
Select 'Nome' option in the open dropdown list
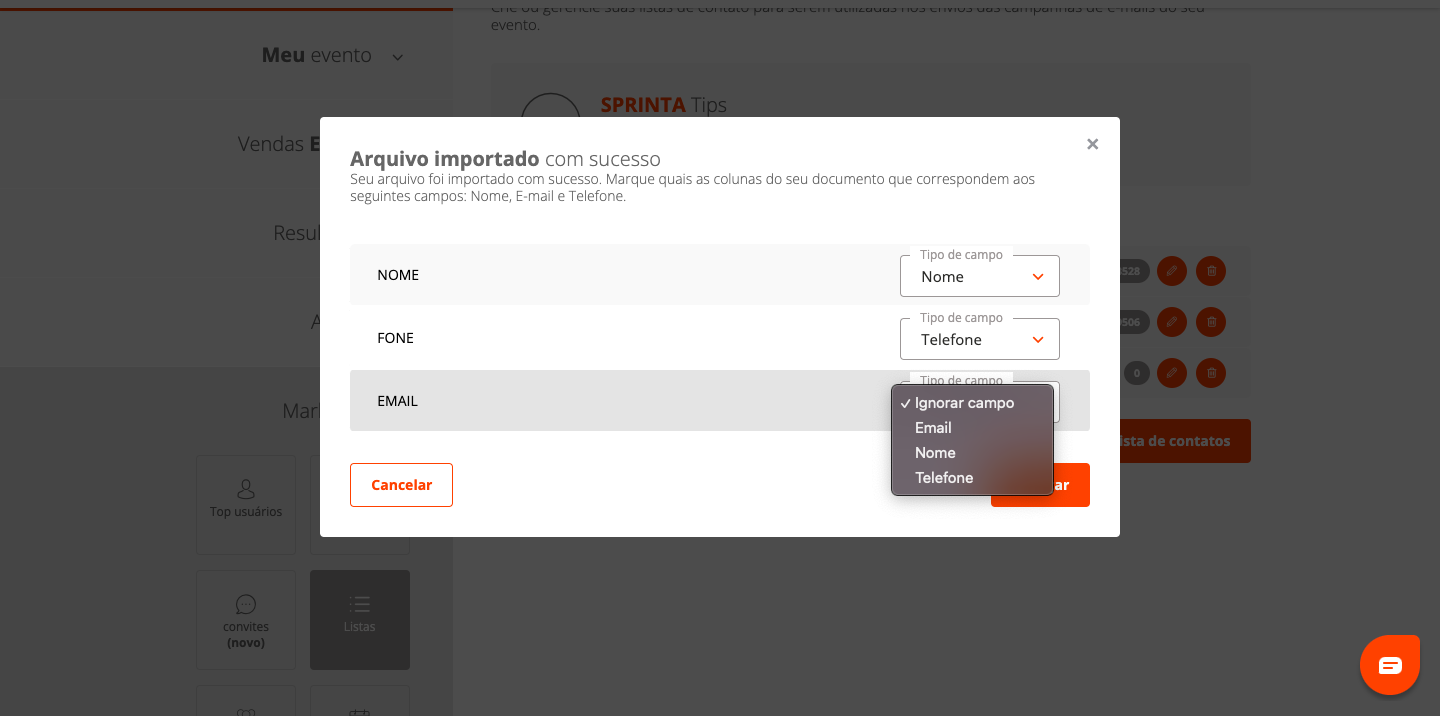[x=972, y=453]
